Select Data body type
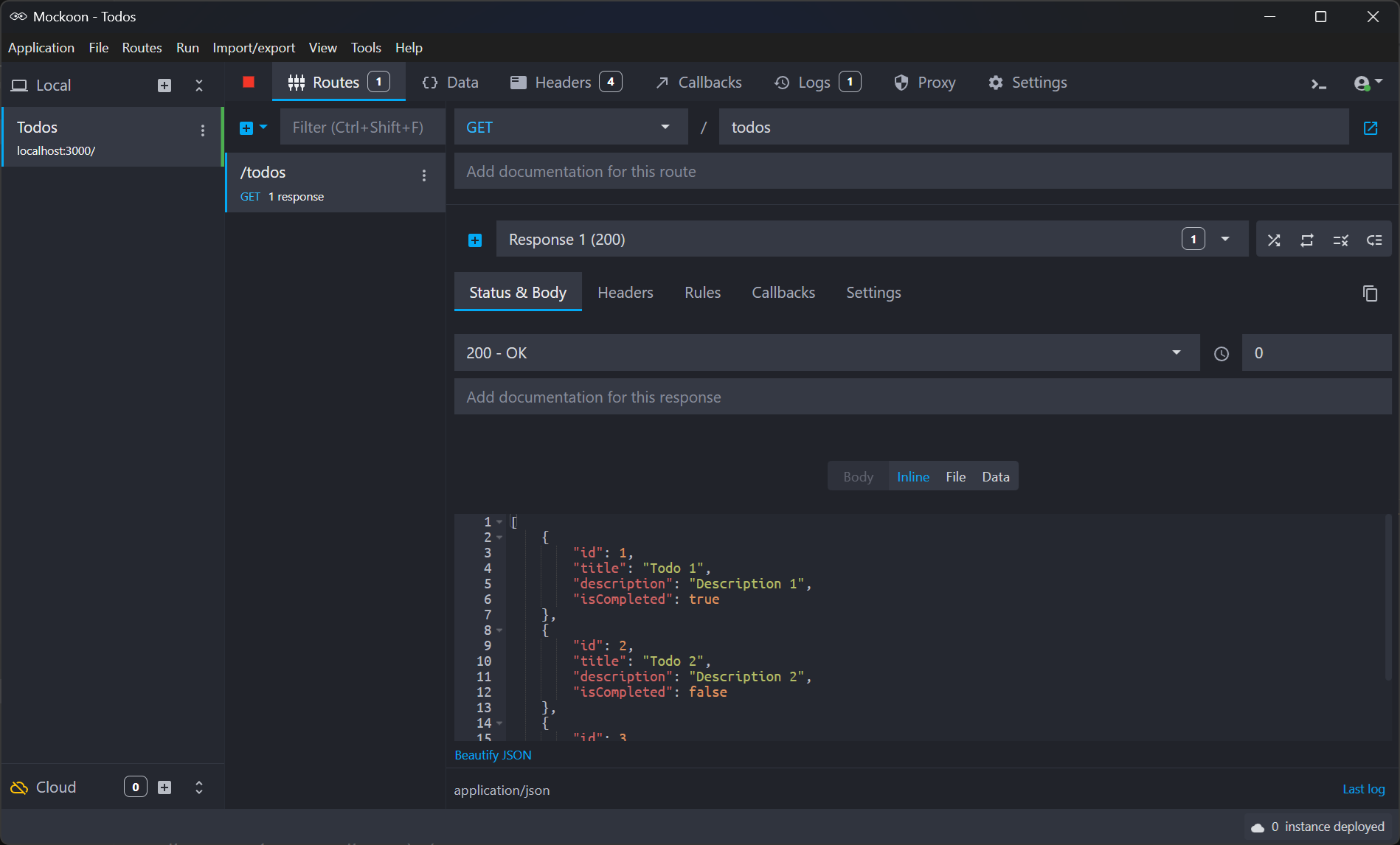 pos(996,476)
